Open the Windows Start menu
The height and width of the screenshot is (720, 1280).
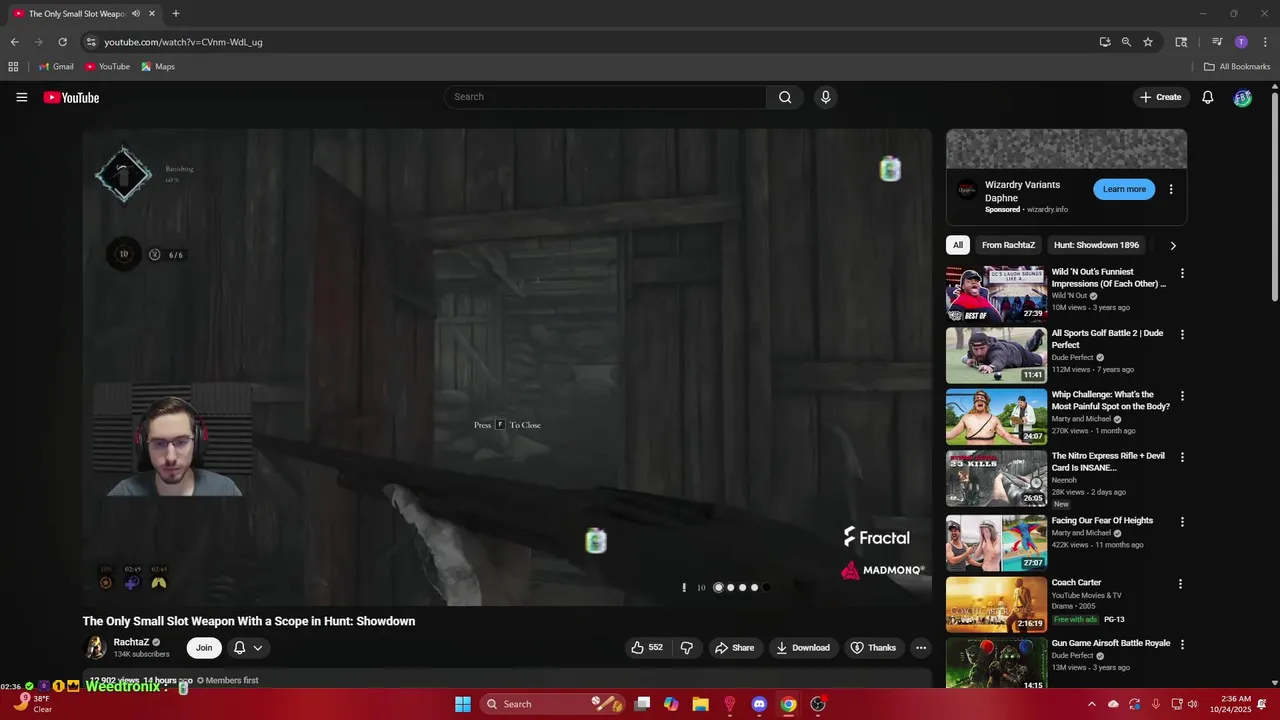(463, 704)
